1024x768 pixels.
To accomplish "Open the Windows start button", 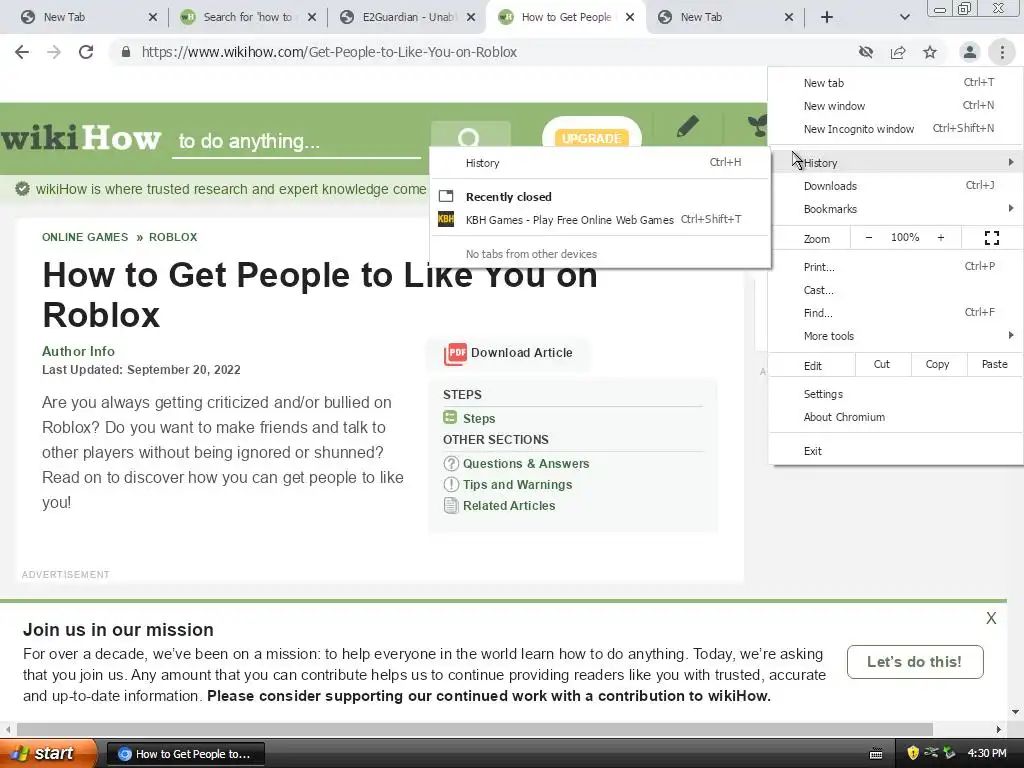I will click(x=48, y=753).
